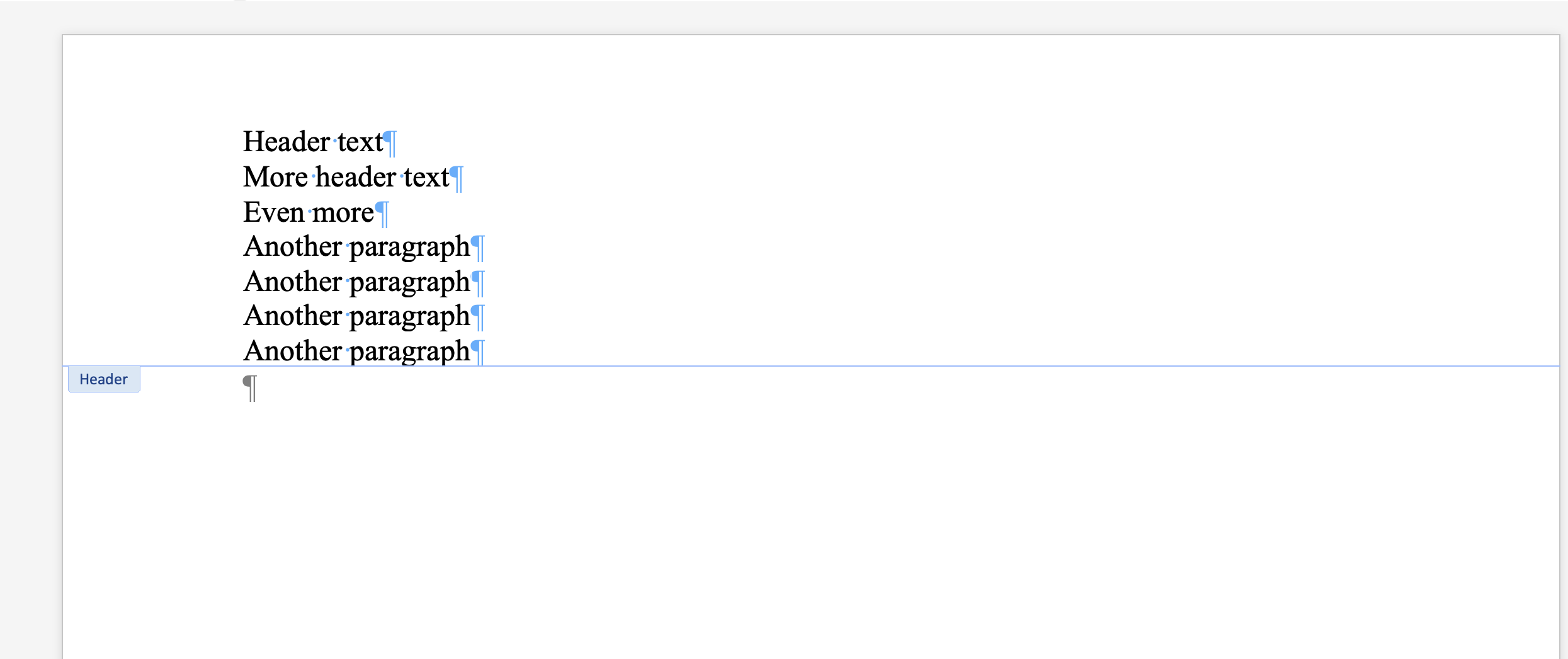
Task: Click the word "more" in "Even more" line
Action: (343, 212)
